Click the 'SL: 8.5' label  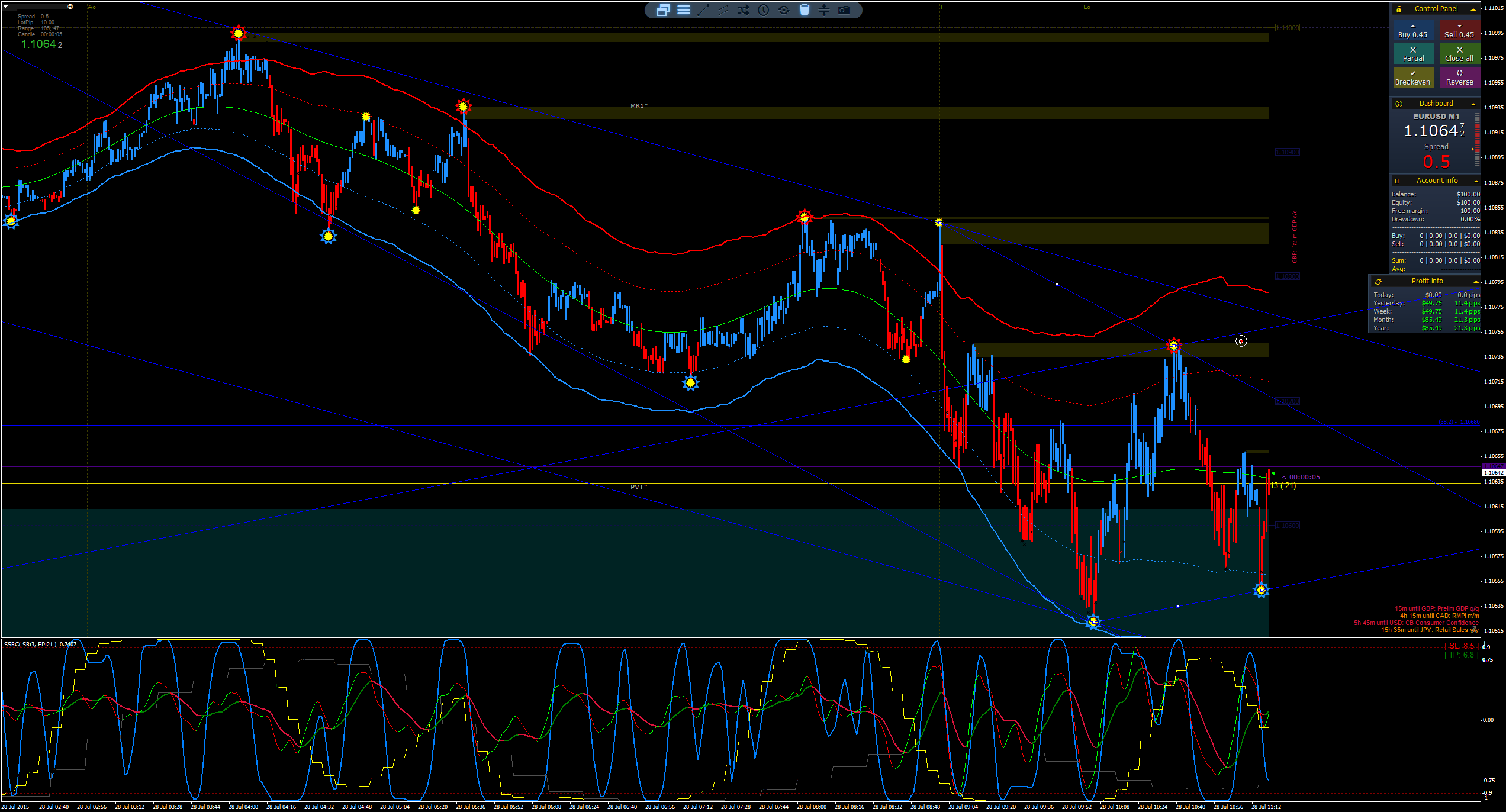[1462, 646]
